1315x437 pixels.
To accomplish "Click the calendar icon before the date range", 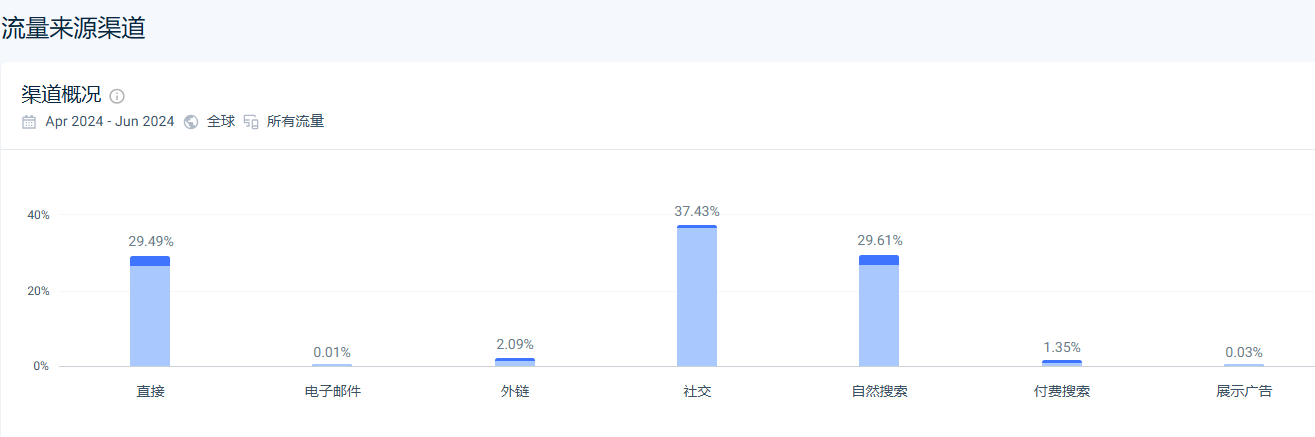I will click(x=29, y=122).
